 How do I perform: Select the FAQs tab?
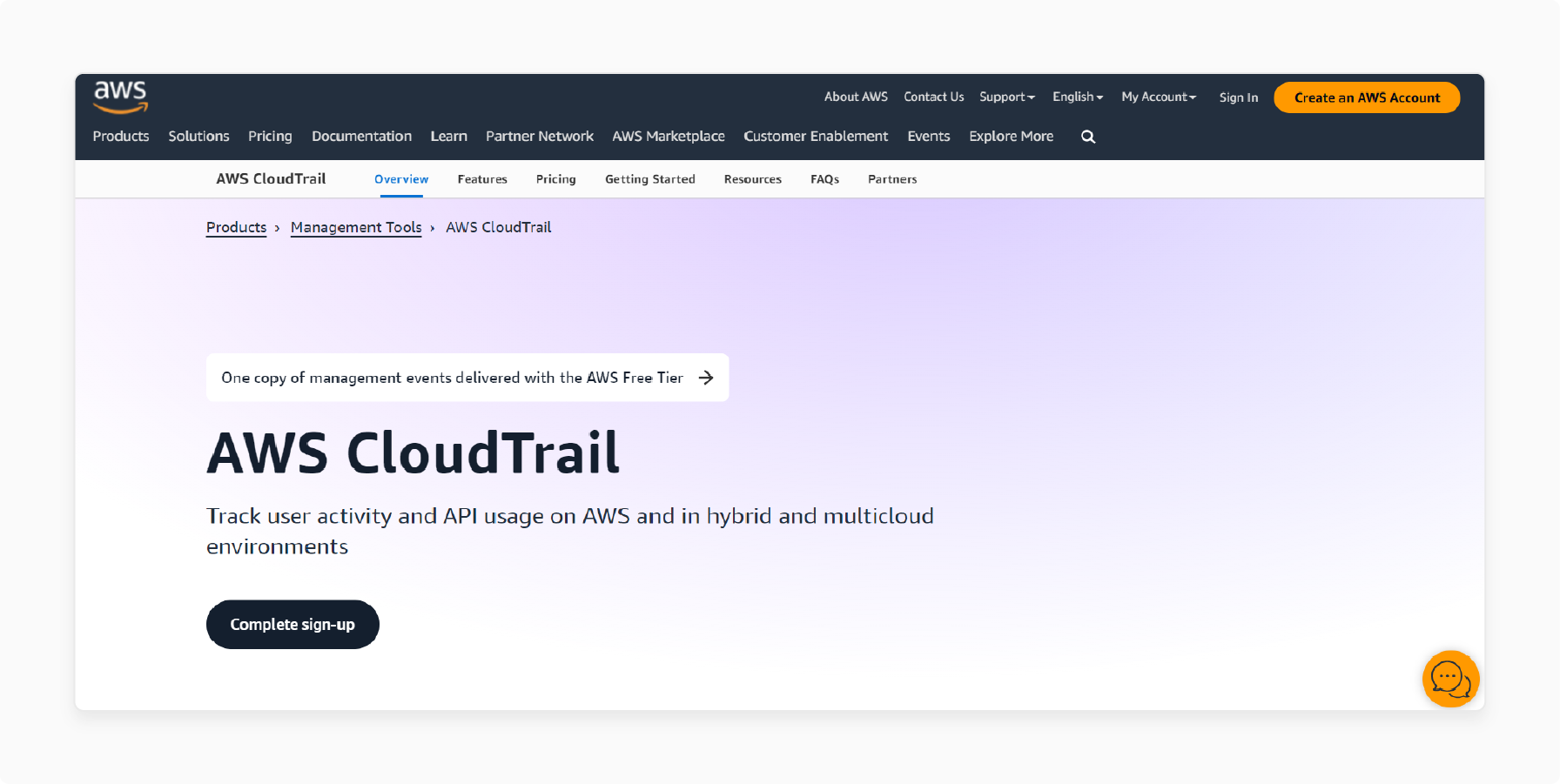[825, 179]
